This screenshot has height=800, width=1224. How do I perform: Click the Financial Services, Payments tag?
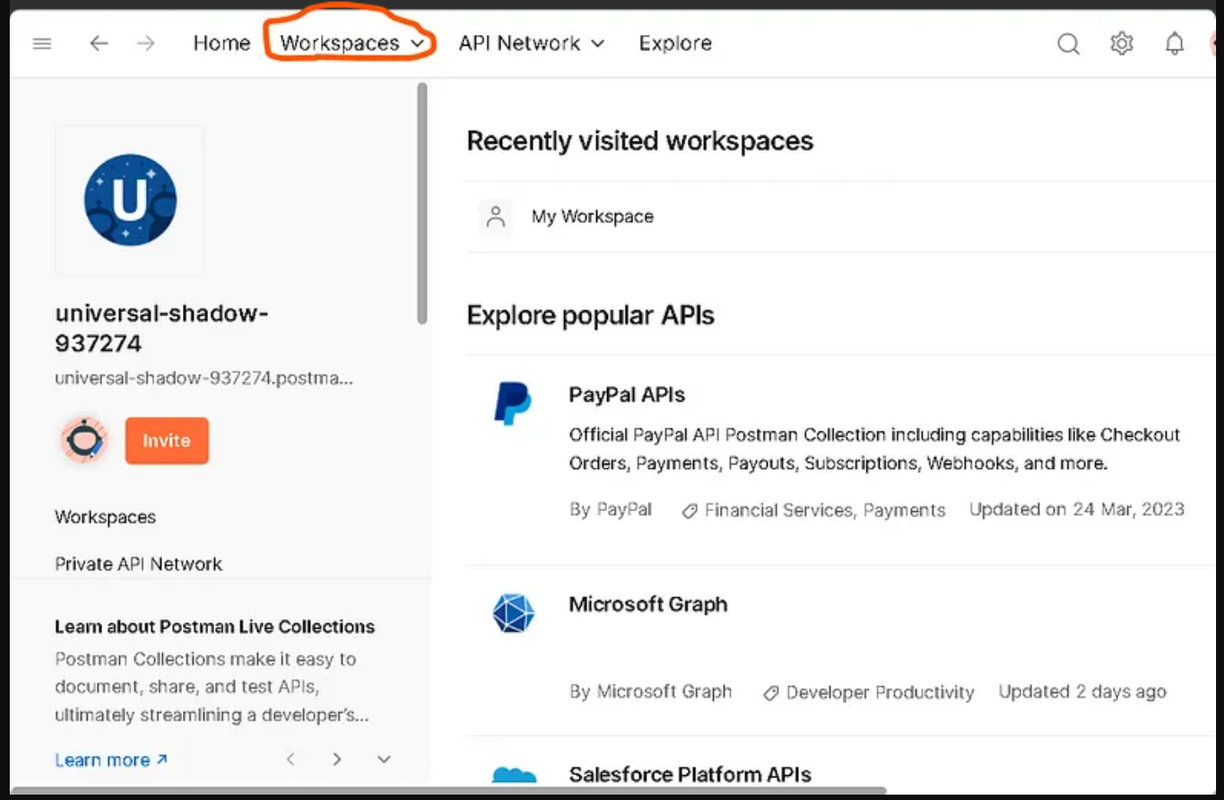(x=825, y=510)
